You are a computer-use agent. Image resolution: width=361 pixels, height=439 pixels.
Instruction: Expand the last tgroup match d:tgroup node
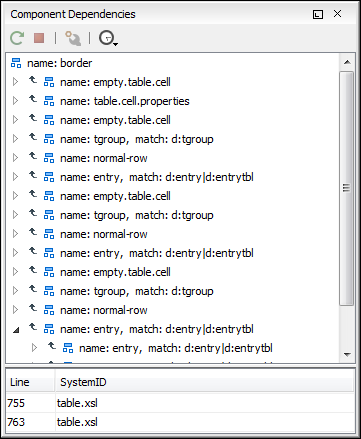(15, 291)
